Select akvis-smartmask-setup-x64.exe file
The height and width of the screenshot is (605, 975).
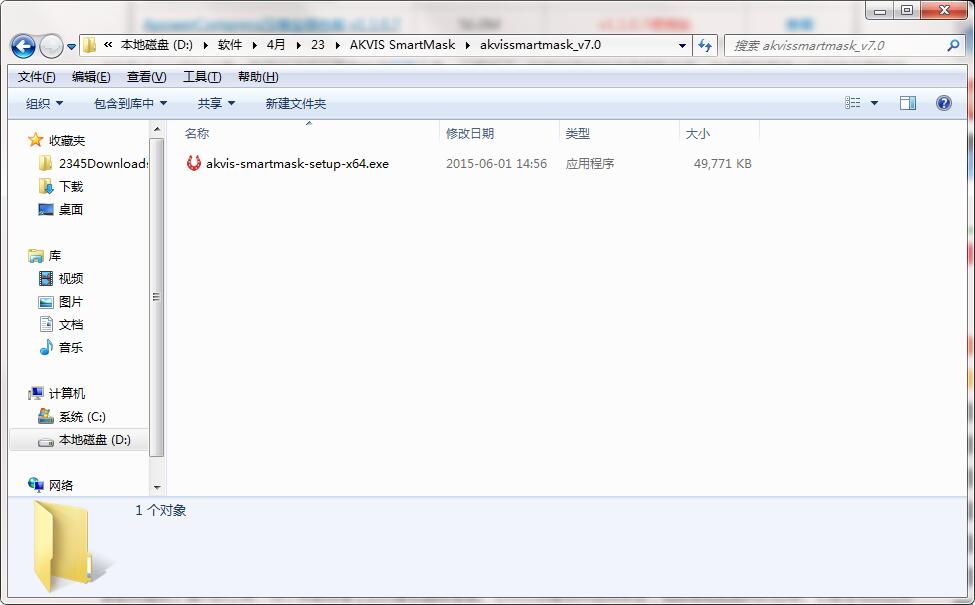[297, 164]
